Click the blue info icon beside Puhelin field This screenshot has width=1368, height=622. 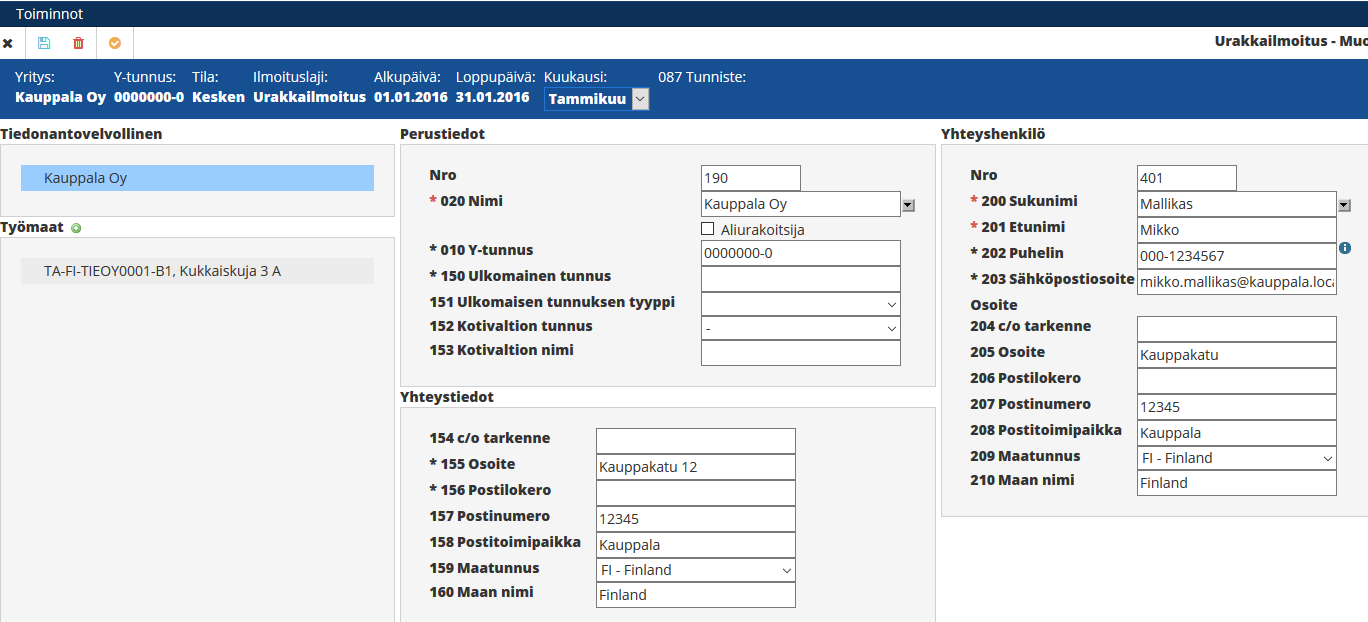1345,248
